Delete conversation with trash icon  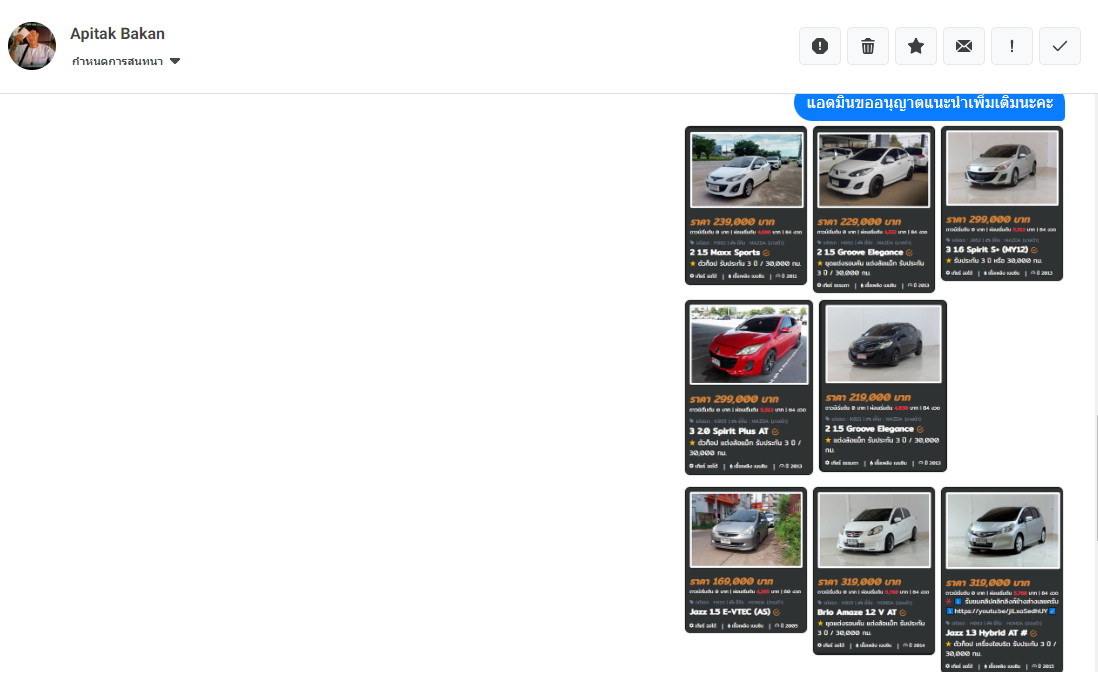point(868,46)
